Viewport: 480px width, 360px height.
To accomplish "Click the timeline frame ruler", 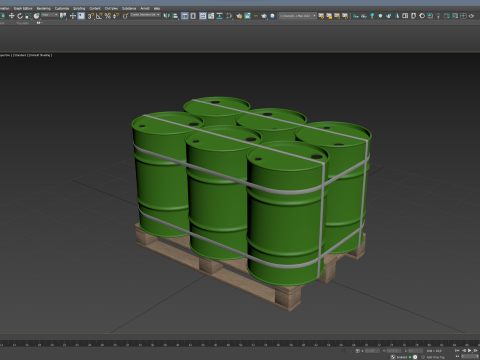I will [x=240, y=344].
